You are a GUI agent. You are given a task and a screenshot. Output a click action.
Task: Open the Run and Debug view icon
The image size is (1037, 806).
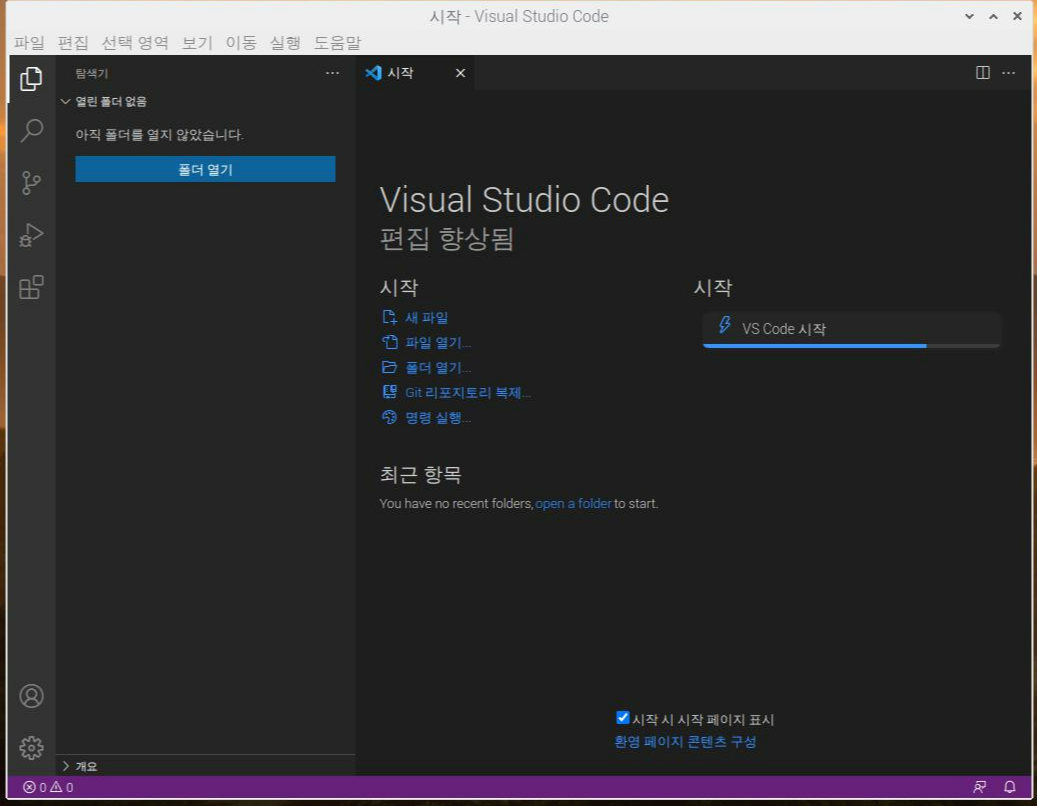[31, 235]
